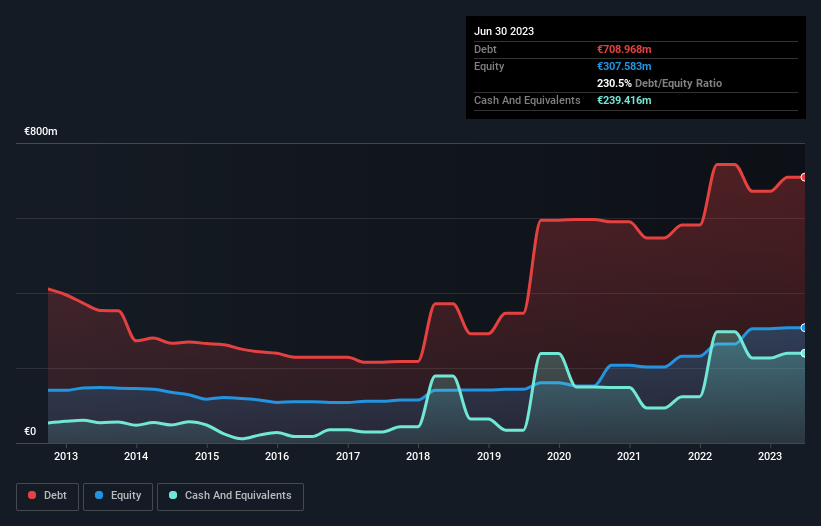Click the Equity row label in tooltip
Viewport: 821px width, 526px height.
point(489,66)
